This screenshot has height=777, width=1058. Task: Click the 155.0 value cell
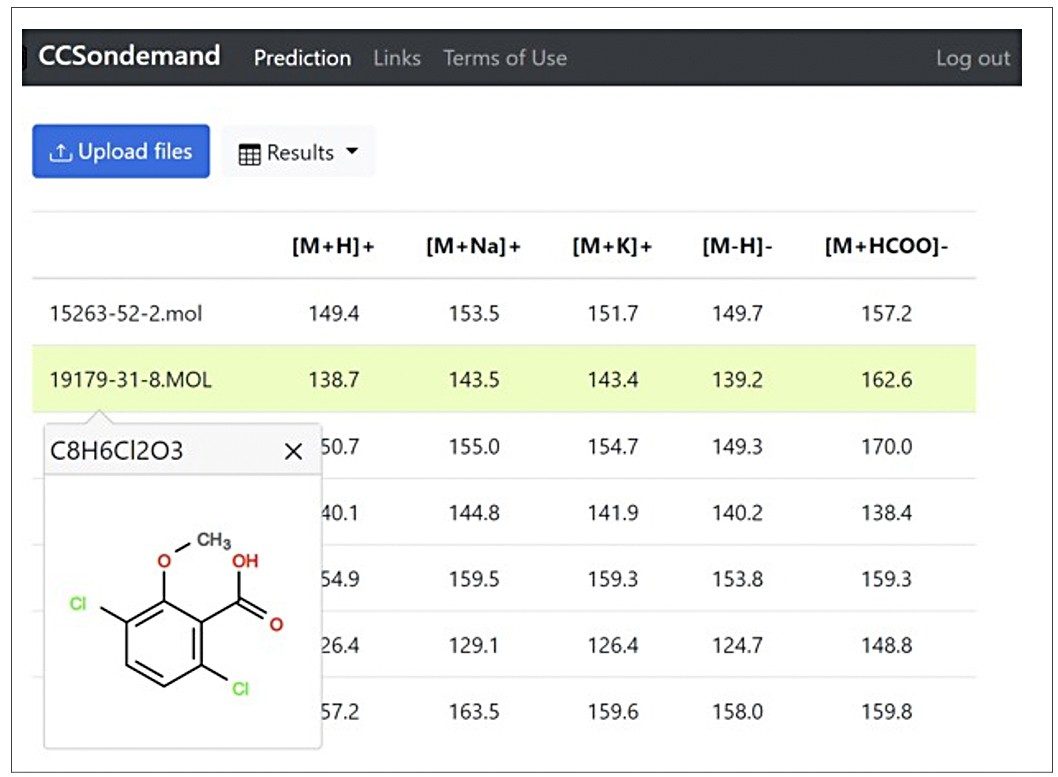[474, 447]
